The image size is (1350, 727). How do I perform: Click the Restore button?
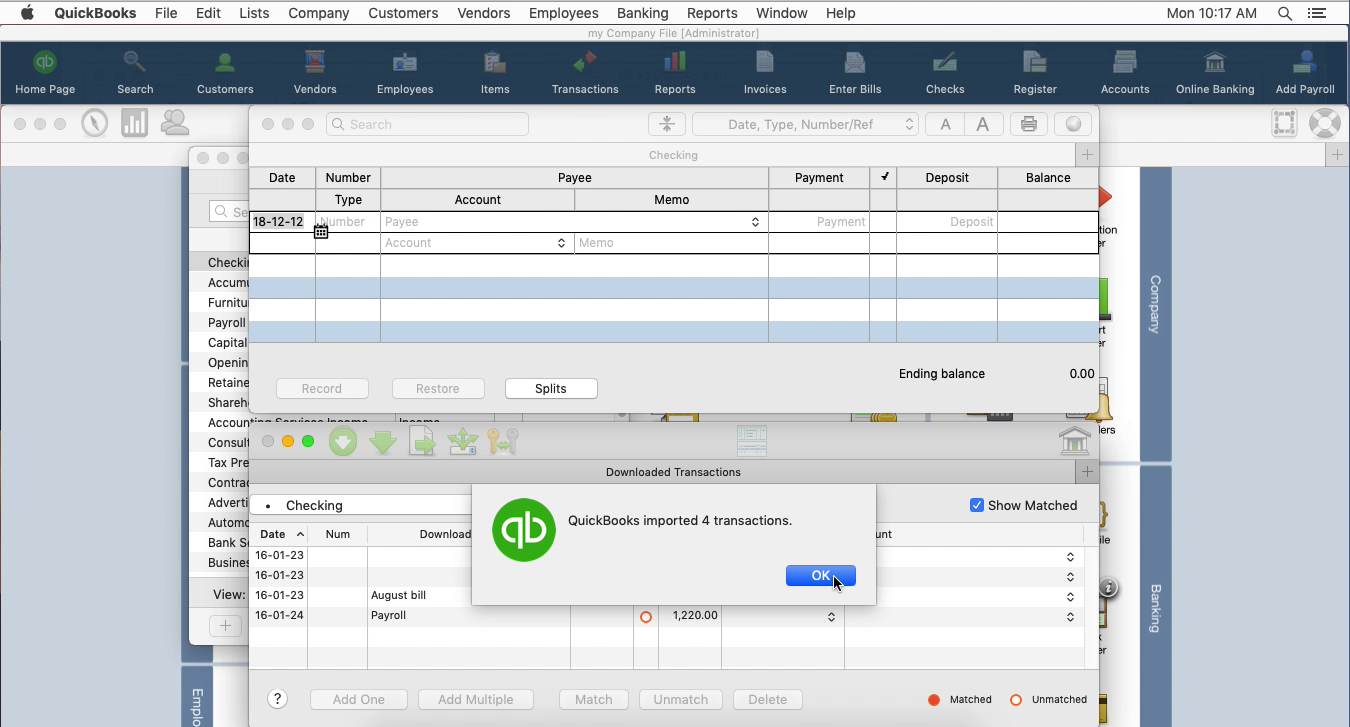pos(438,389)
